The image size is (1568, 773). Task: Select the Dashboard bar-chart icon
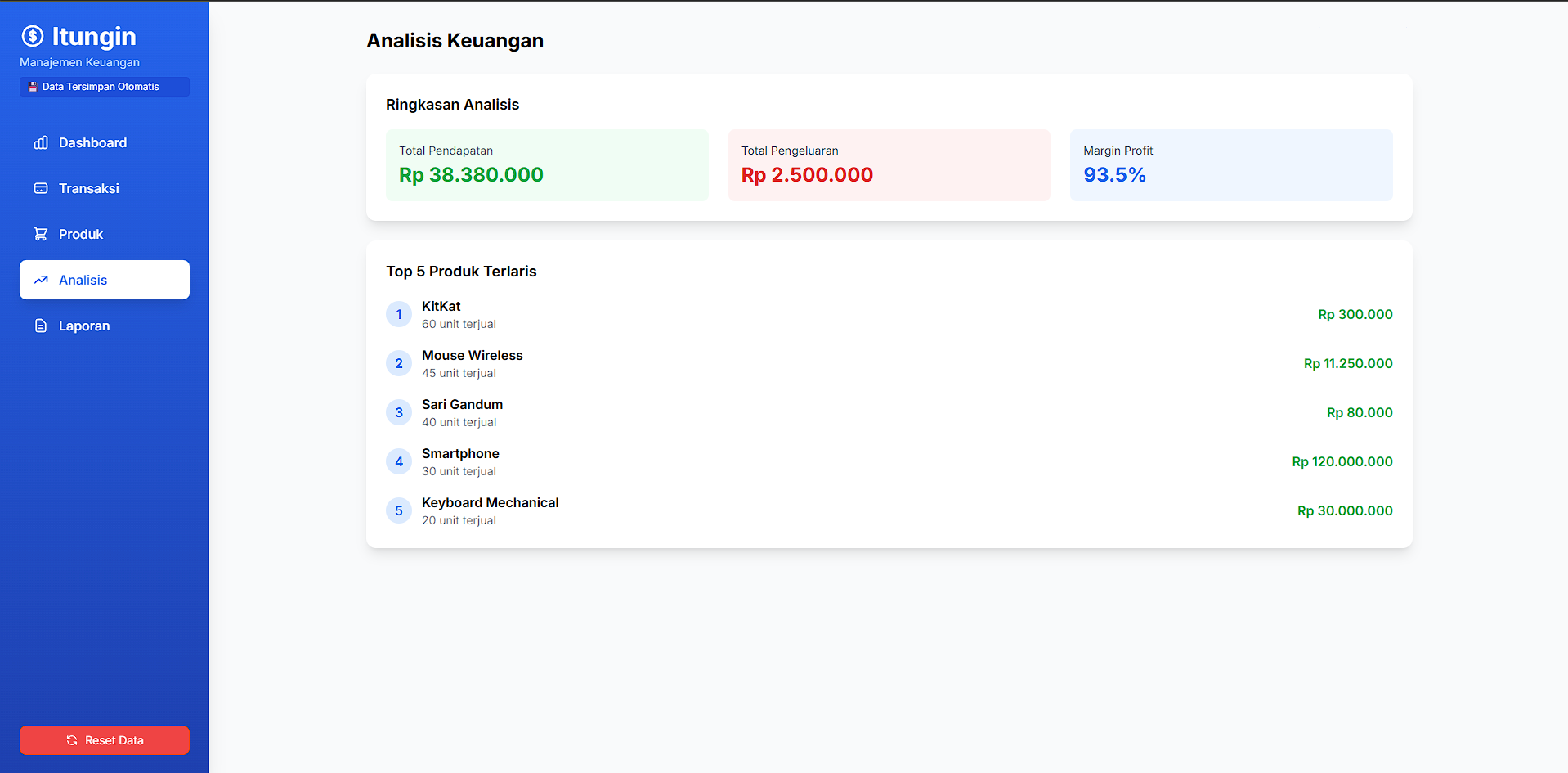(41, 142)
